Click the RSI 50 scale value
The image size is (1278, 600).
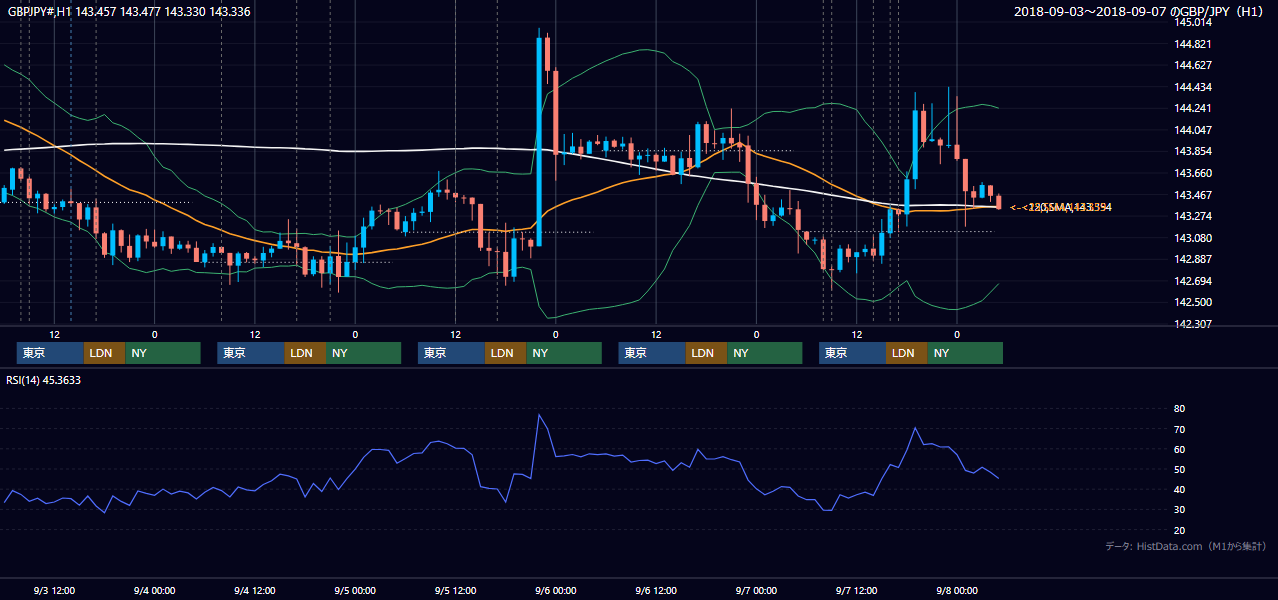pyautogui.click(x=1179, y=469)
